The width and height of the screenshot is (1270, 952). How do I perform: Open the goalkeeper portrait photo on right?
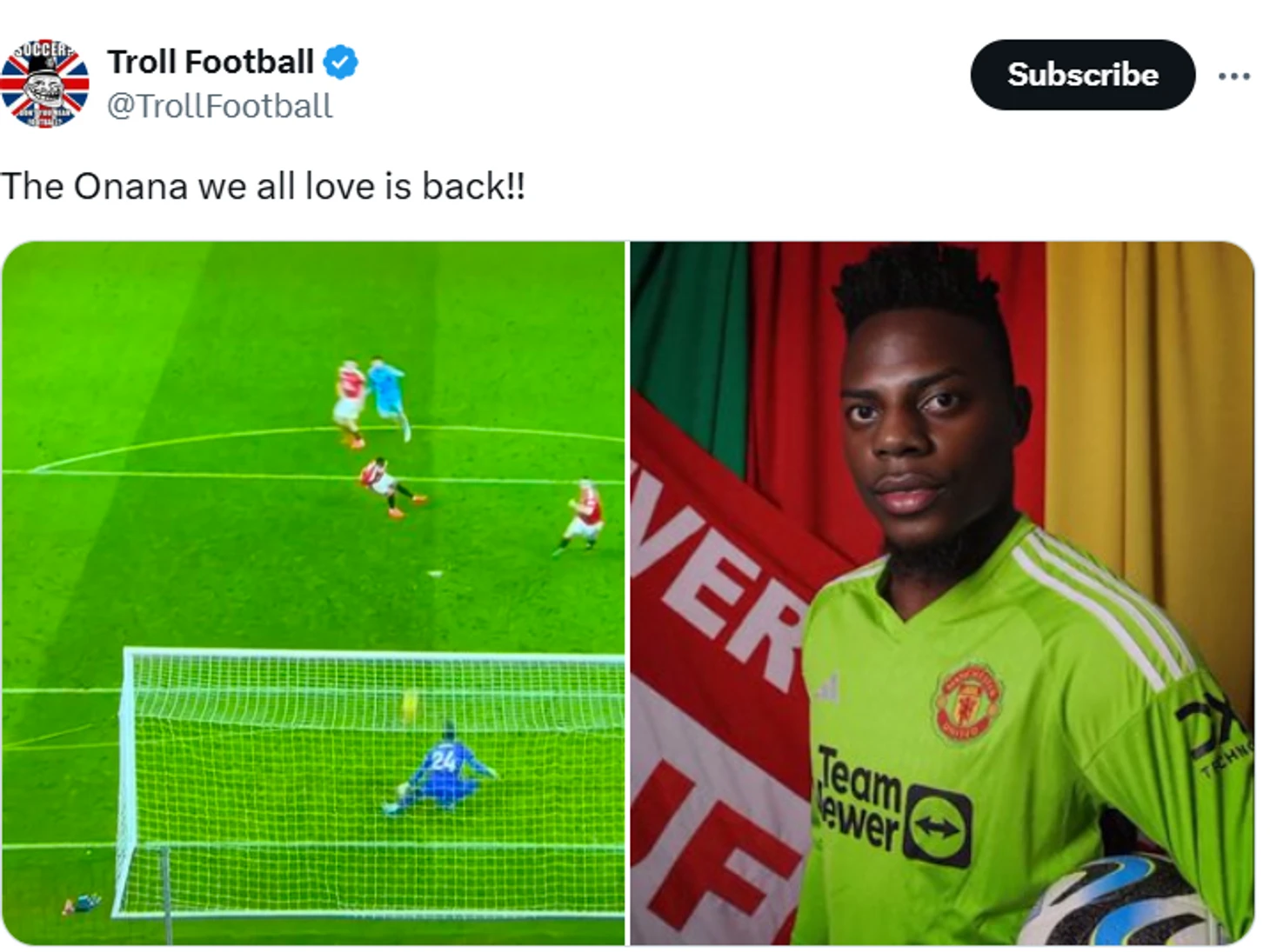pos(942,593)
